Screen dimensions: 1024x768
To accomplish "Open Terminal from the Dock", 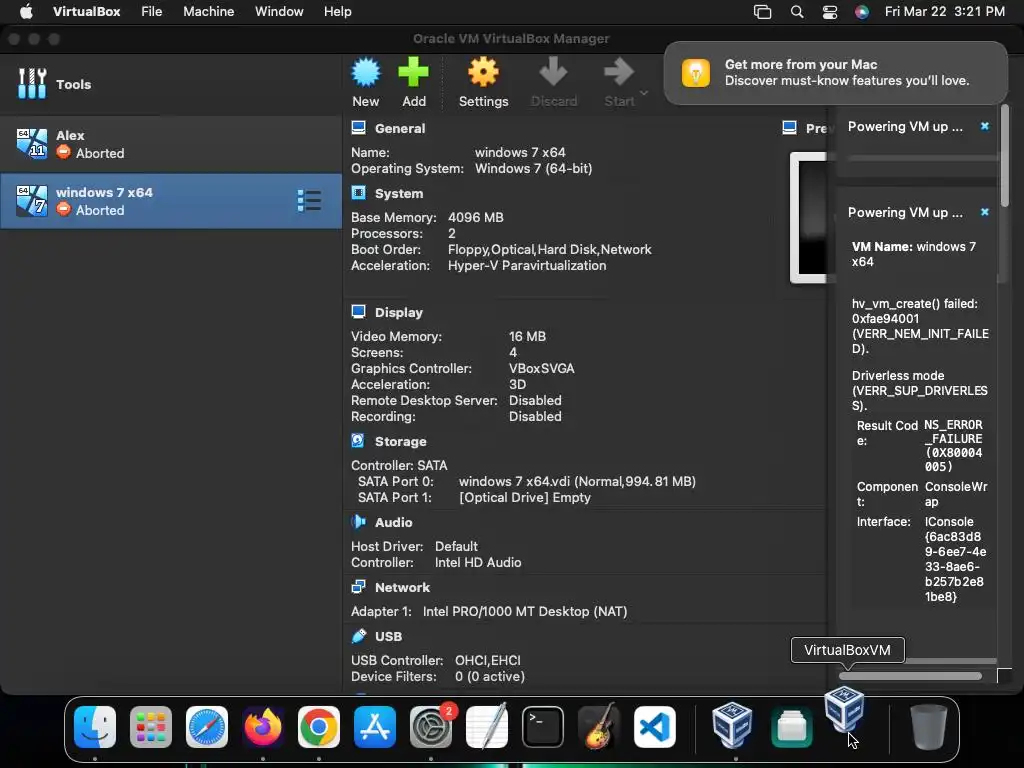I will 543,727.
